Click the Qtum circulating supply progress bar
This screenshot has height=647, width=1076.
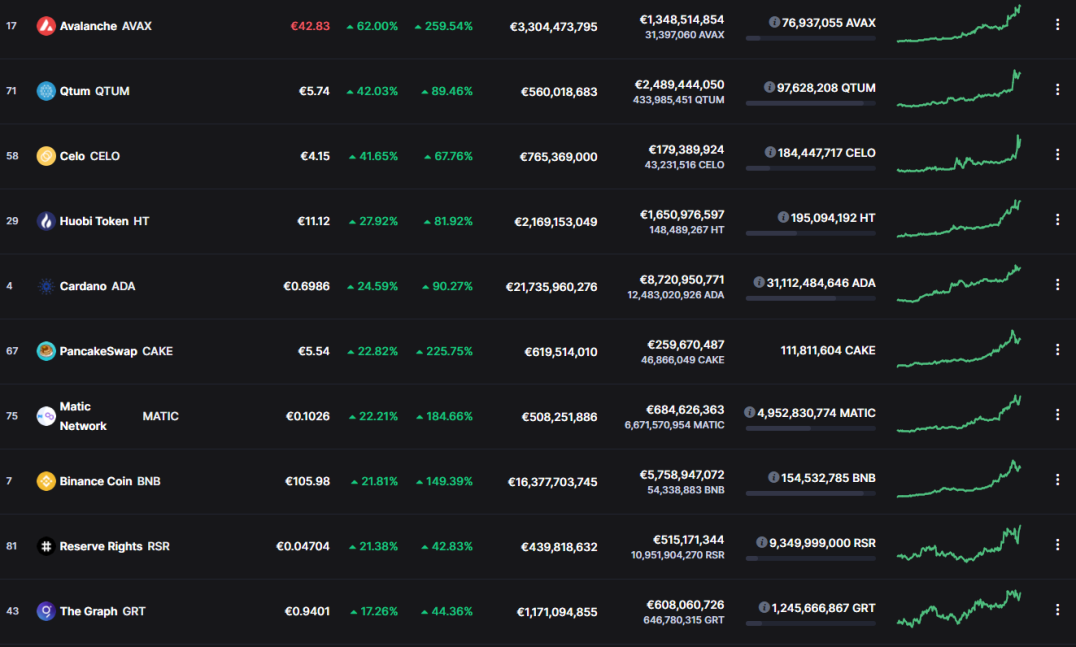point(810,104)
